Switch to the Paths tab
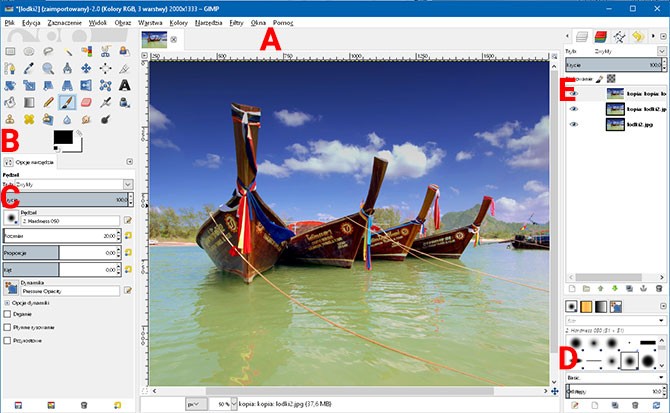 click(619, 37)
